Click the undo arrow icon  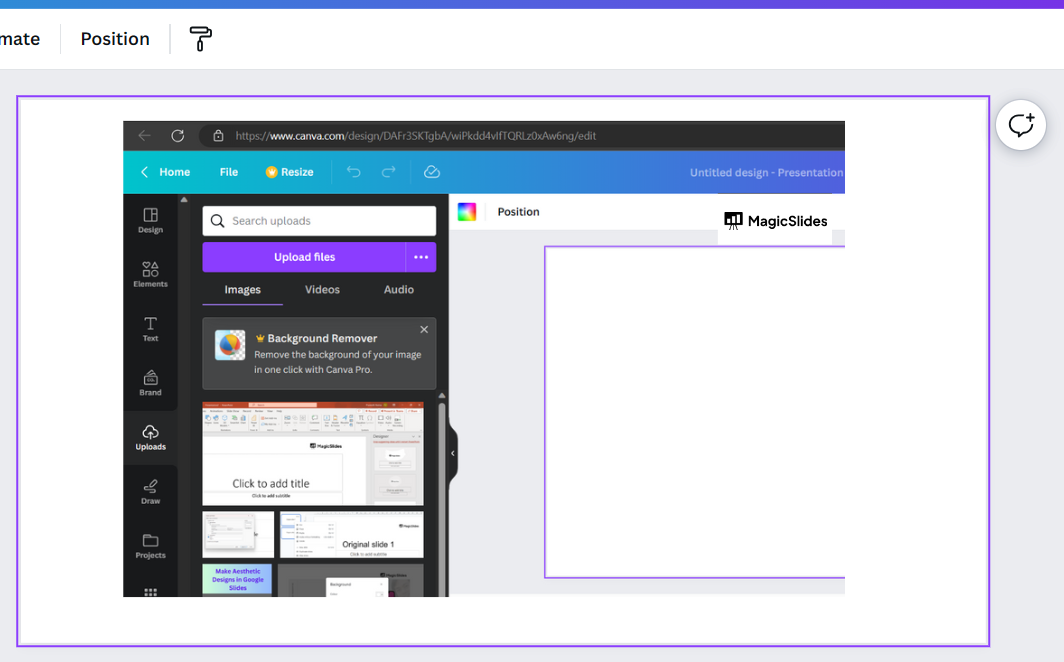coord(354,172)
